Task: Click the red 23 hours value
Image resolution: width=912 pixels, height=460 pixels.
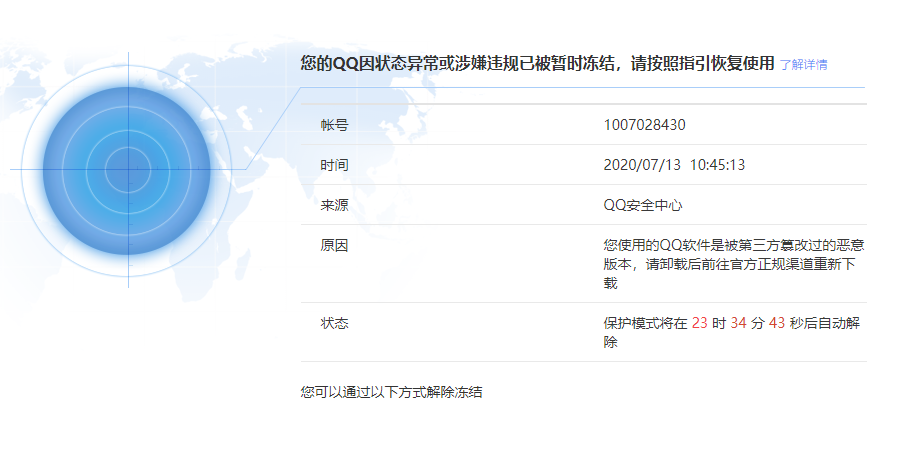Action: [700, 323]
